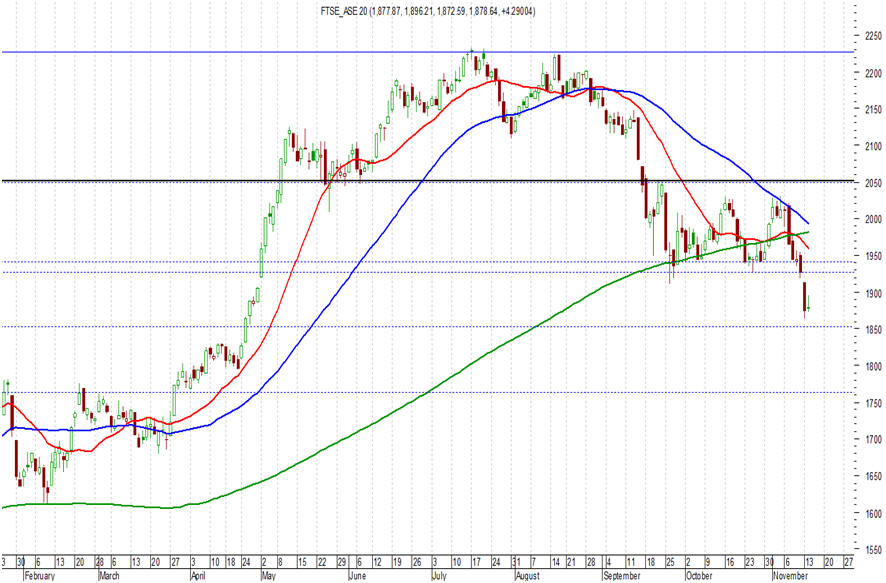This screenshot has width=886, height=583.
Task: Click the 2250 price axis label
Action: tap(873, 36)
